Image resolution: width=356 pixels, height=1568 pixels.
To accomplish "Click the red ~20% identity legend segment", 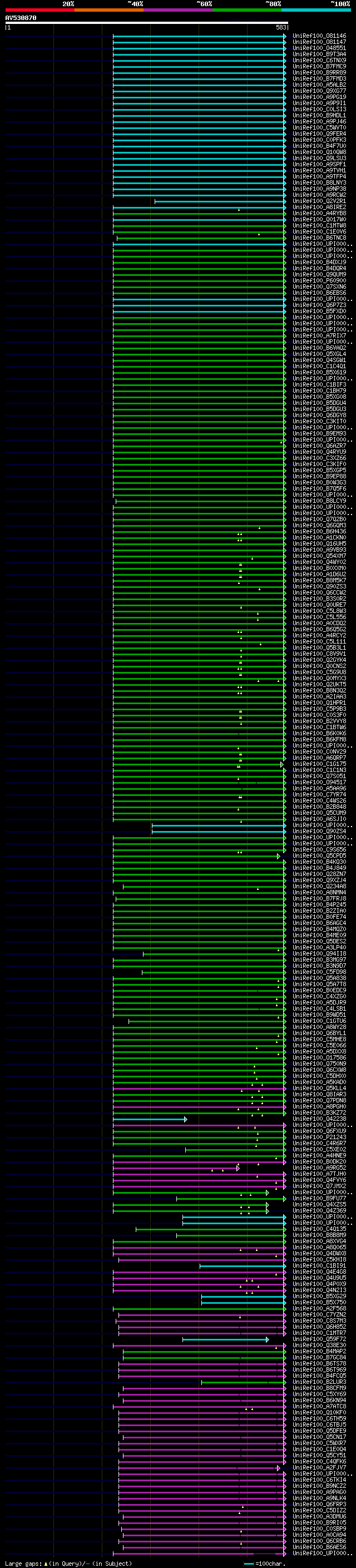I will click(x=39, y=10).
